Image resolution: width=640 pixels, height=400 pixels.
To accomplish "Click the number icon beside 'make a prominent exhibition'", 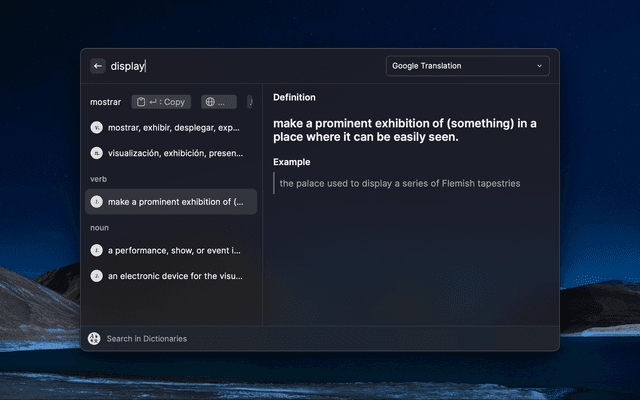I will 96,202.
